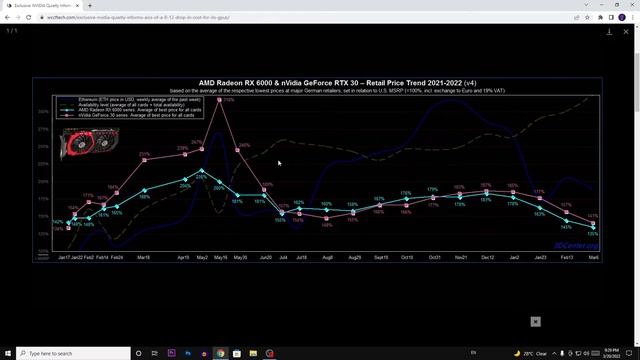
Task: Open the Chrome profile avatar
Action: [x=622, y=18]
